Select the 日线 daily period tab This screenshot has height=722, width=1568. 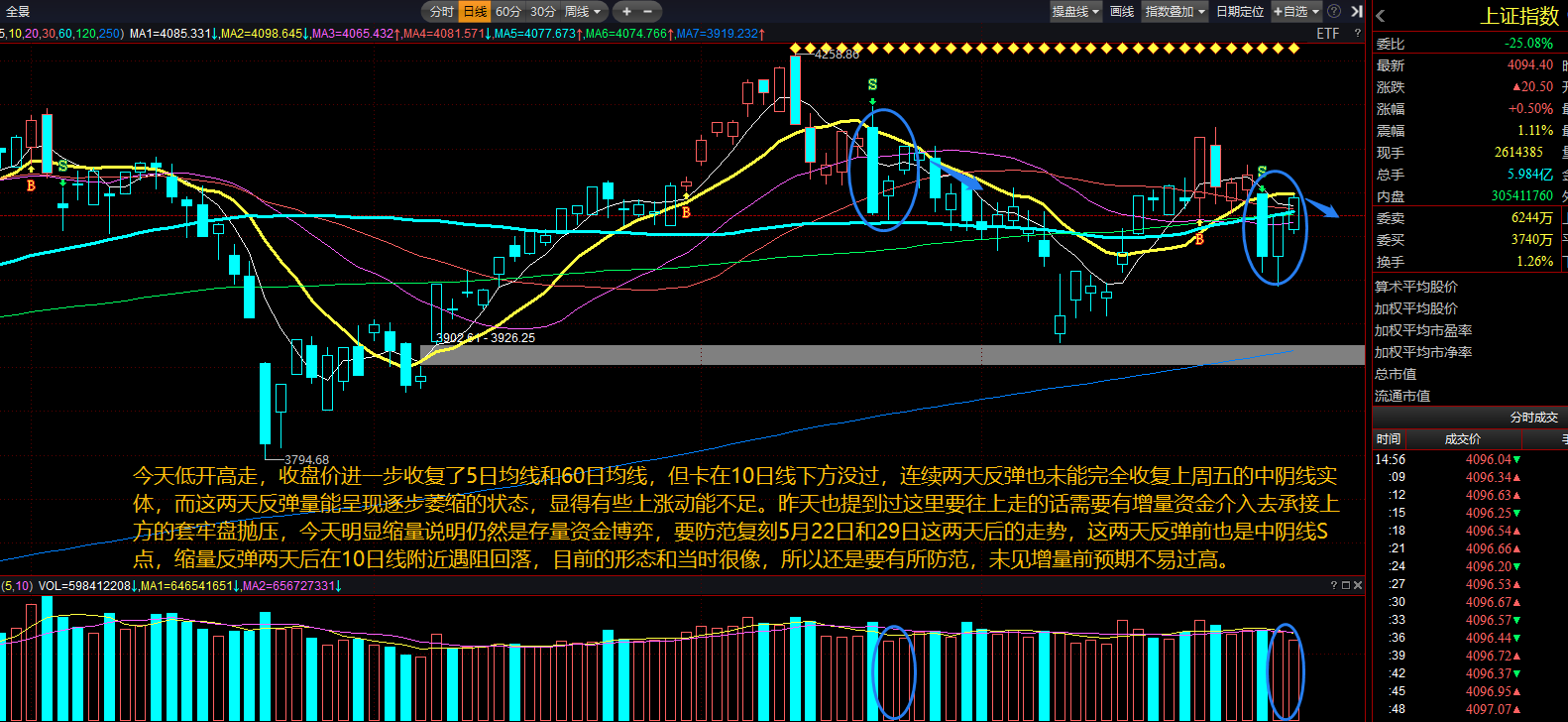[x=475, y=12]
